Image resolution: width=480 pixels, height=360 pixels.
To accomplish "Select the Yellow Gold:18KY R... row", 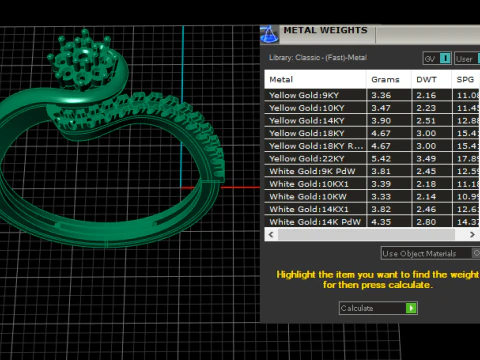I will pos(372,146).
